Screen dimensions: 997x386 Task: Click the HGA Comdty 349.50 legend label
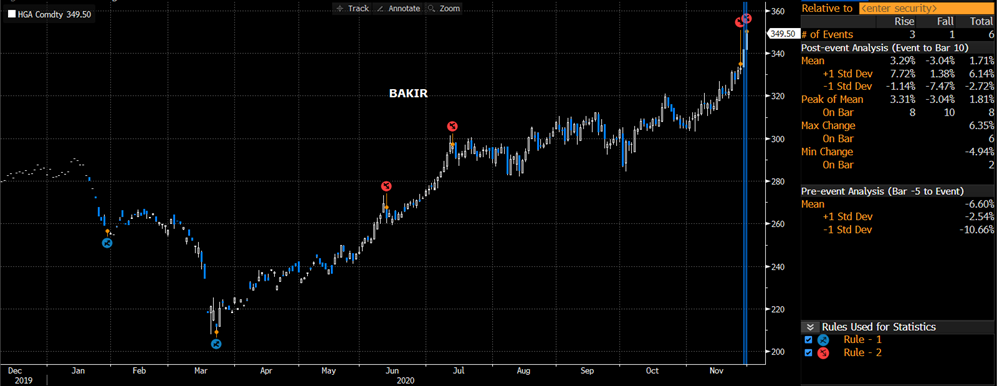pos(55,15)
